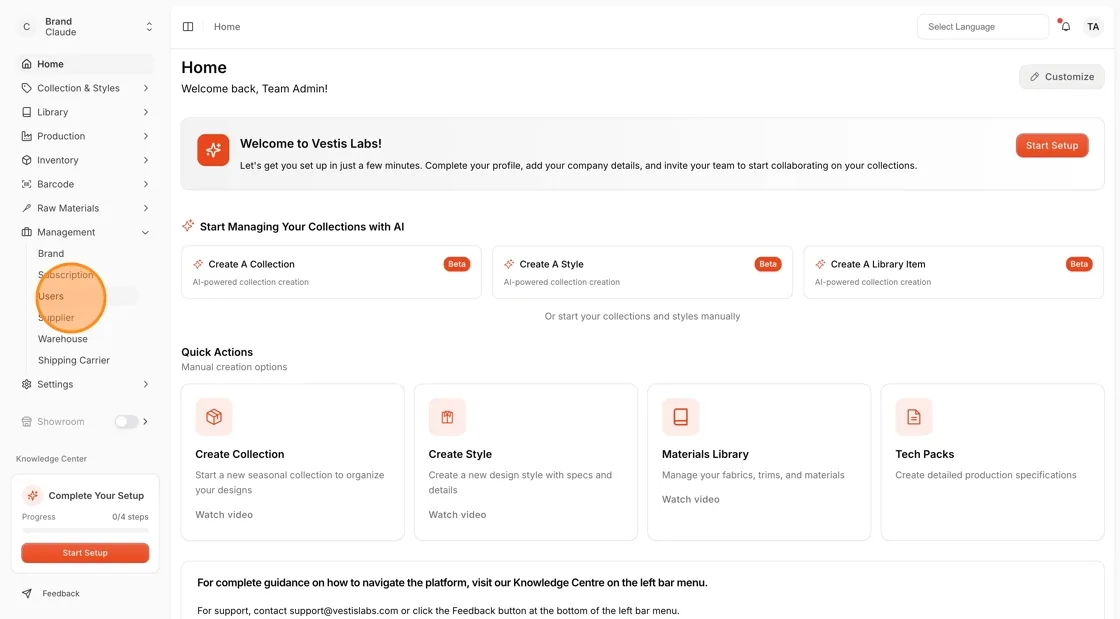1120x619 pixels.
Task: Toggle the Showroom switch on
Action: coord(126,422)
